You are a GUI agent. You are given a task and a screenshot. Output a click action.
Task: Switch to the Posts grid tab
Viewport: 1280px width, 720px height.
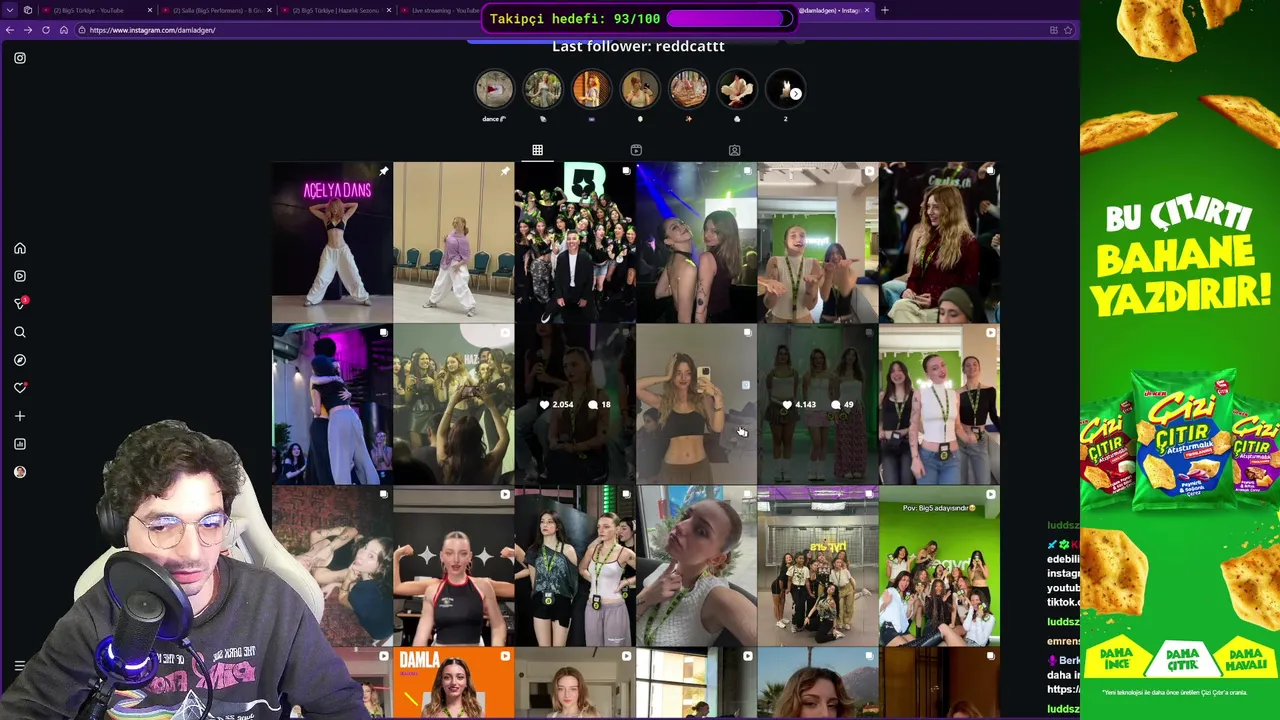[537, 150]
